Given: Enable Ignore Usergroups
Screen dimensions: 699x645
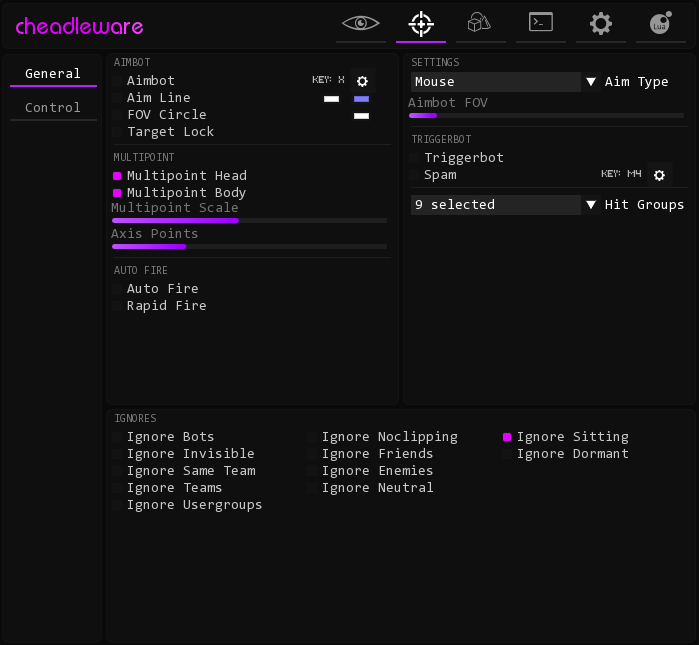Looking at the screenshot, I should tap(117, 505).
